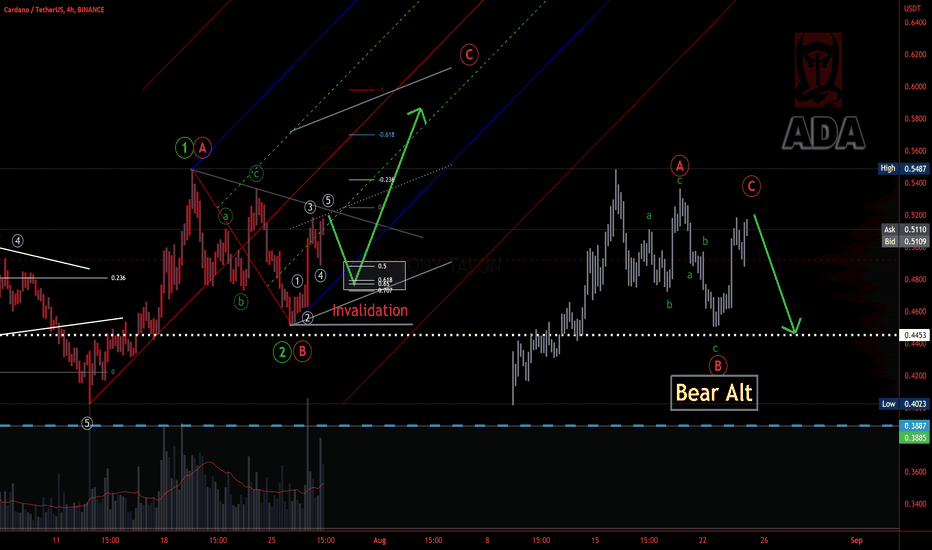Select red circled B above Bear Alt

click(717, 366)
